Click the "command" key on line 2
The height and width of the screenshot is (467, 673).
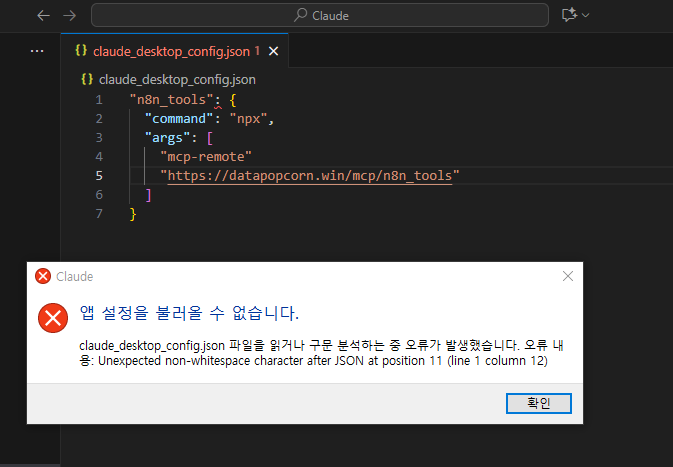(179, 118)
